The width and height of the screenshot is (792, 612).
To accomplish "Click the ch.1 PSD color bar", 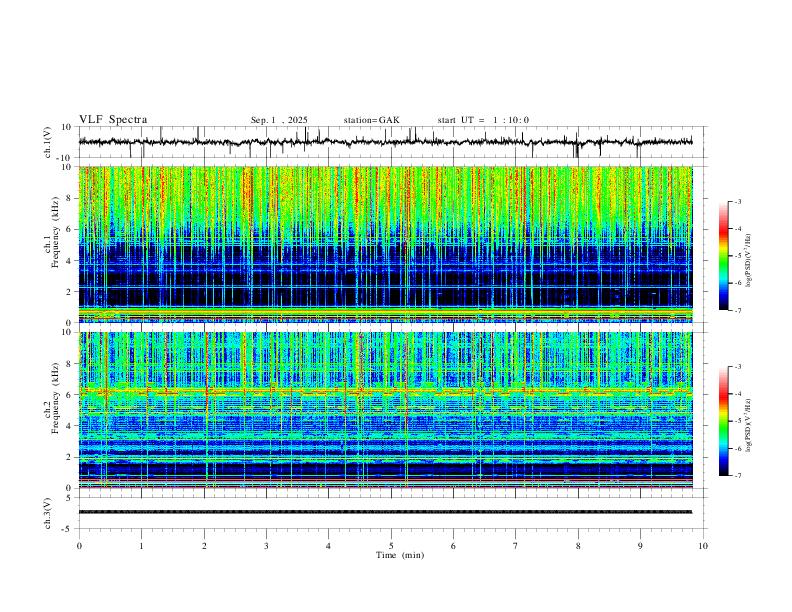I will click(724, 256).
